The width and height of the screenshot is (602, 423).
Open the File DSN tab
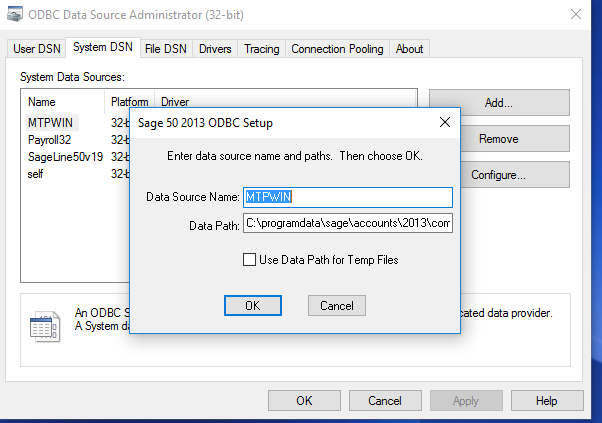(x=166, y=49)
